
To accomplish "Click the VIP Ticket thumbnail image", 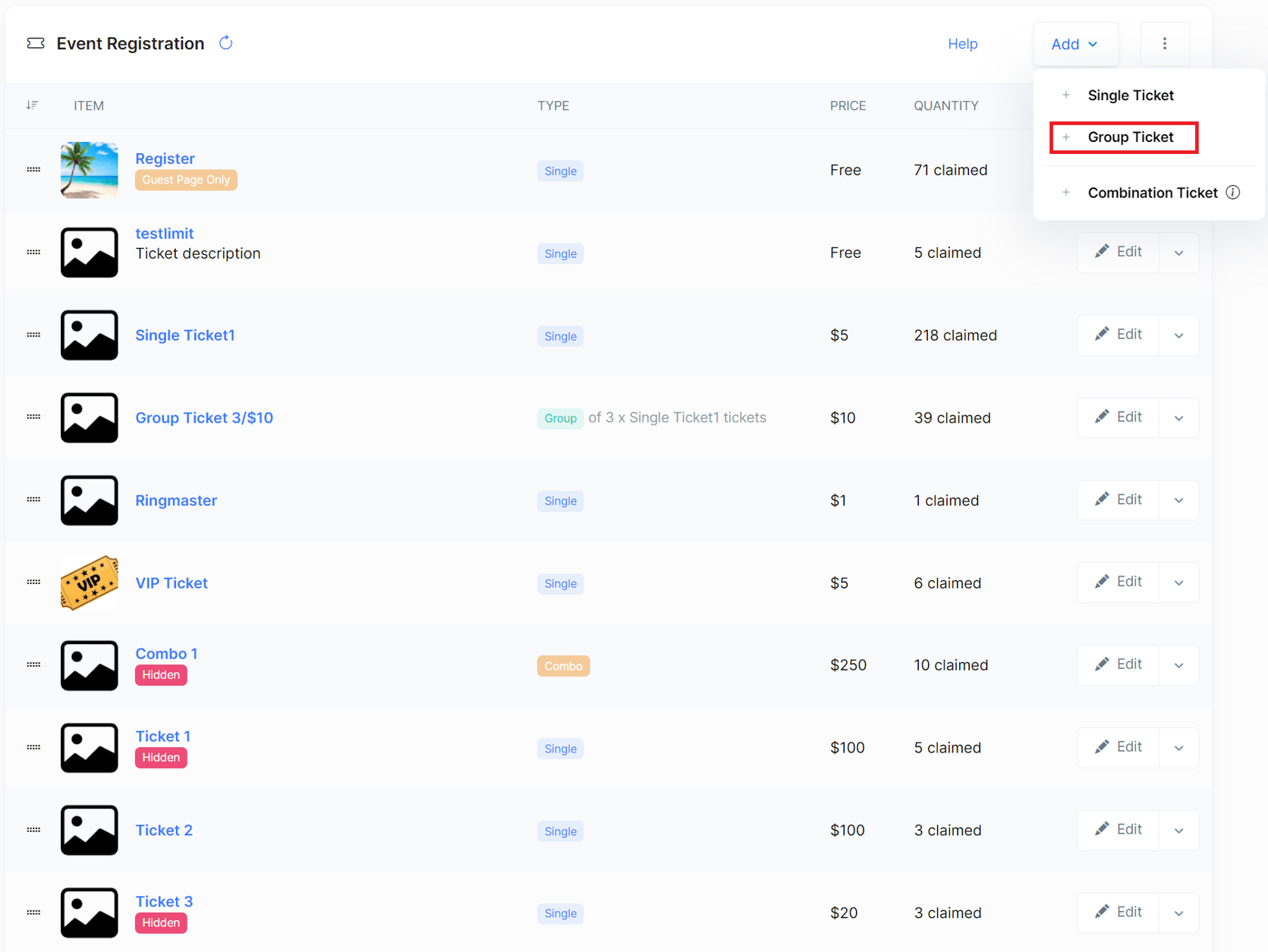I will [90, 583].
